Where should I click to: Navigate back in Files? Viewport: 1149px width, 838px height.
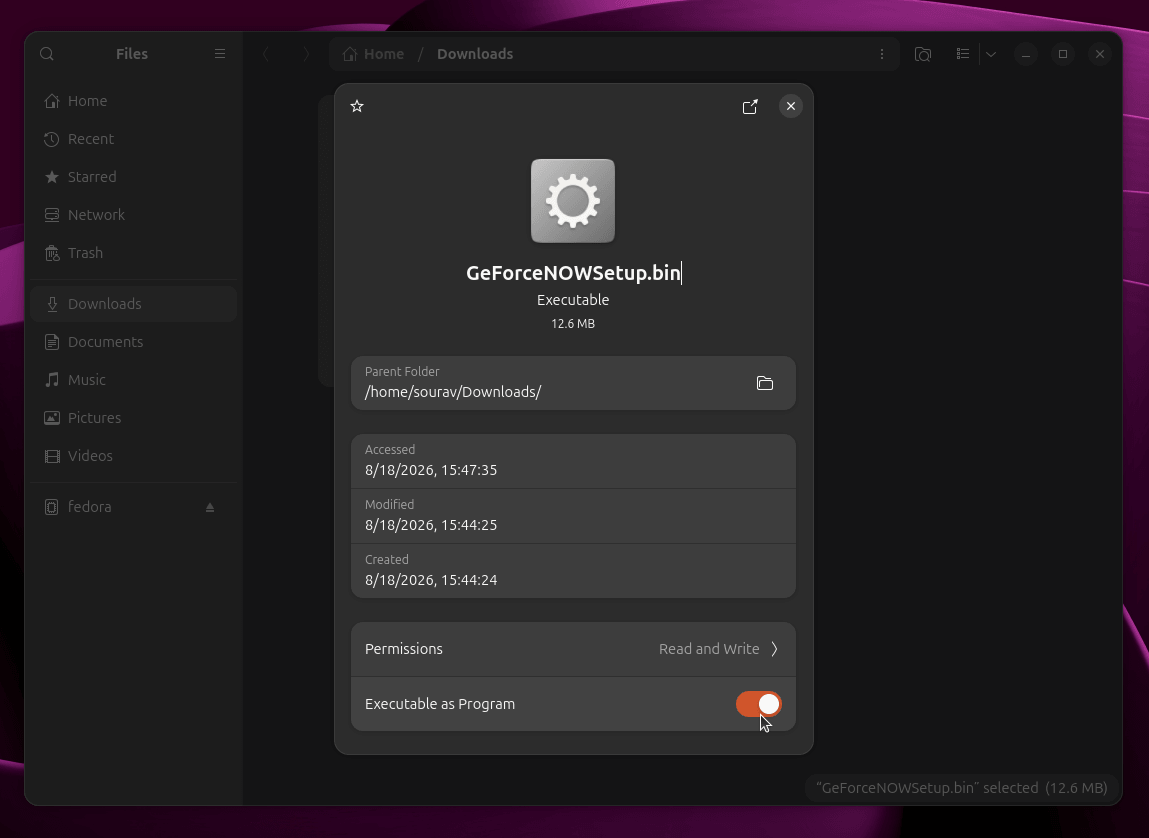tap(266, 54)
